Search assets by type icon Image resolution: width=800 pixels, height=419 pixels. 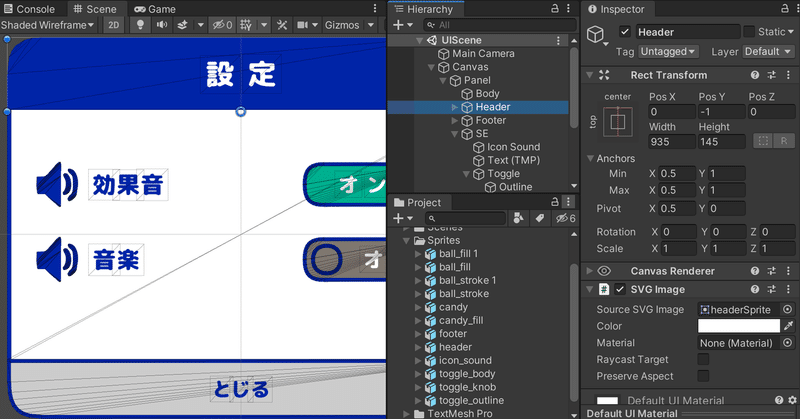(518, 218)
